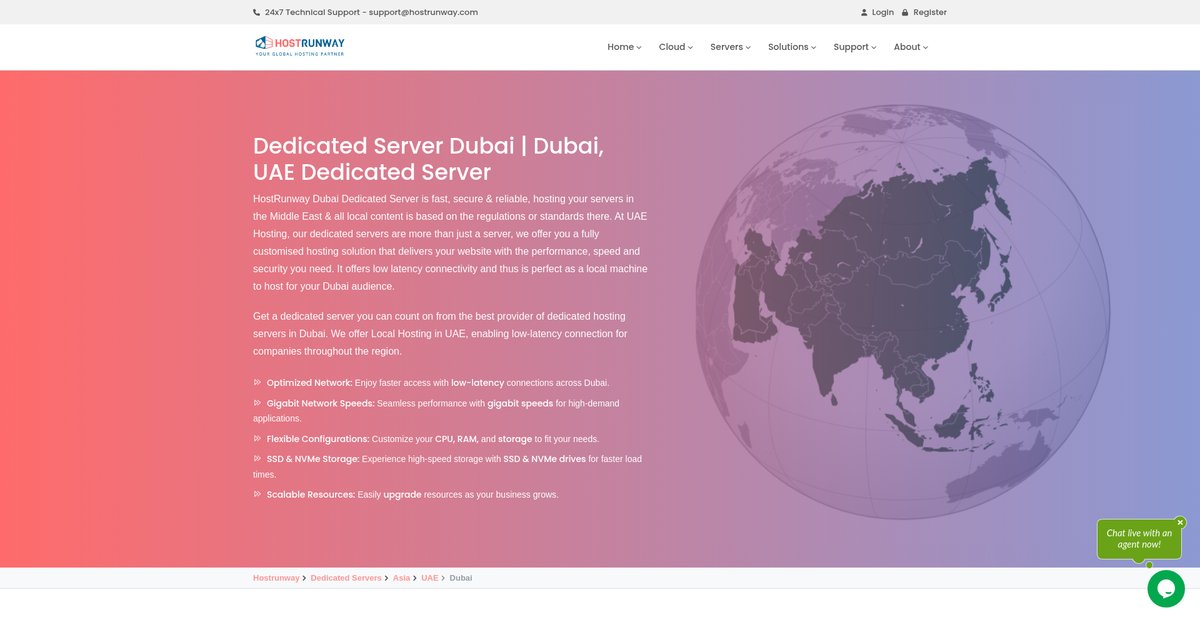Close the 'Chat live with an agent' popup
Image resolution: width=1200 pixels, height=620 pixels.
[x=1180, y=522]
